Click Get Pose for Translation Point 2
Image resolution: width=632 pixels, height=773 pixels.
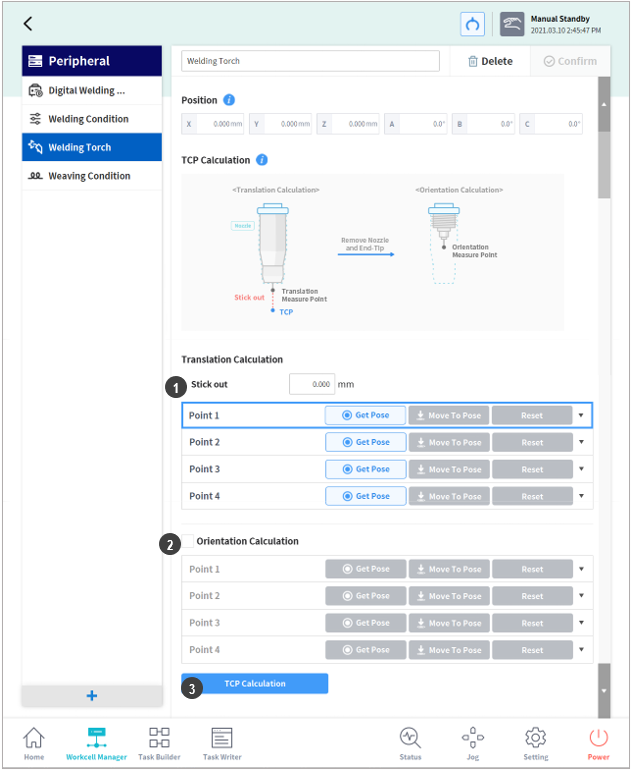tap(366, 442)
